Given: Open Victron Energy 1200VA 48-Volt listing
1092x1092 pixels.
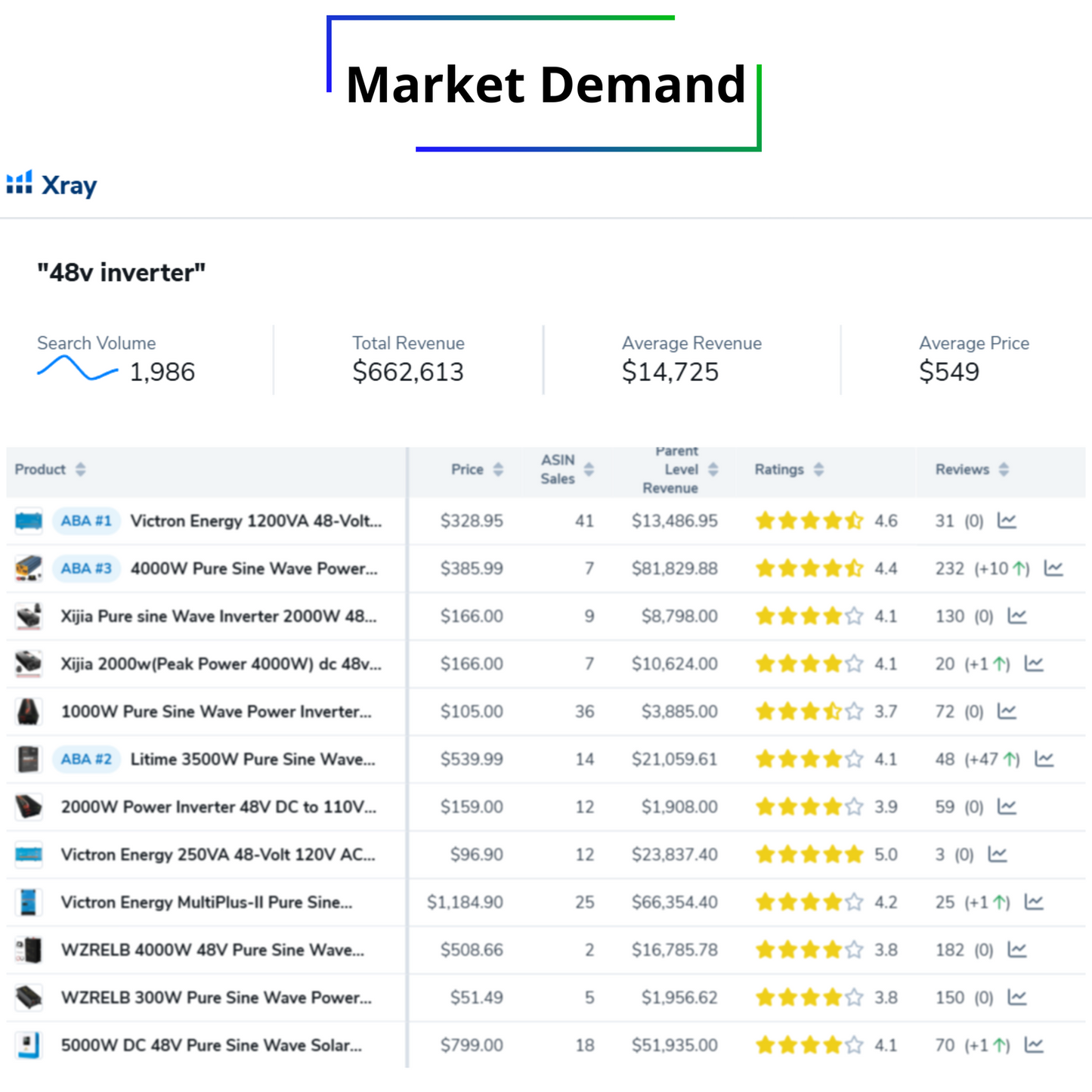Looking at the screenshot, I should (256, 521).
